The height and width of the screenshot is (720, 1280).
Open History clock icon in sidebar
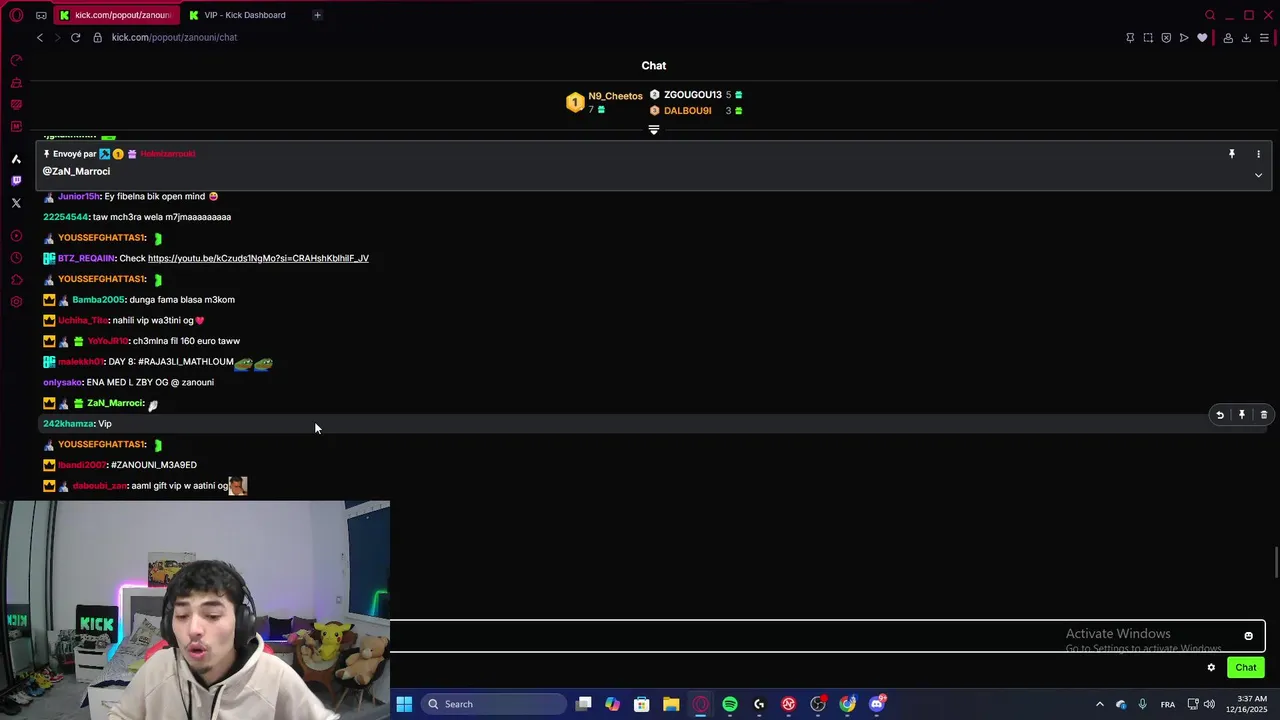(16, 258)
